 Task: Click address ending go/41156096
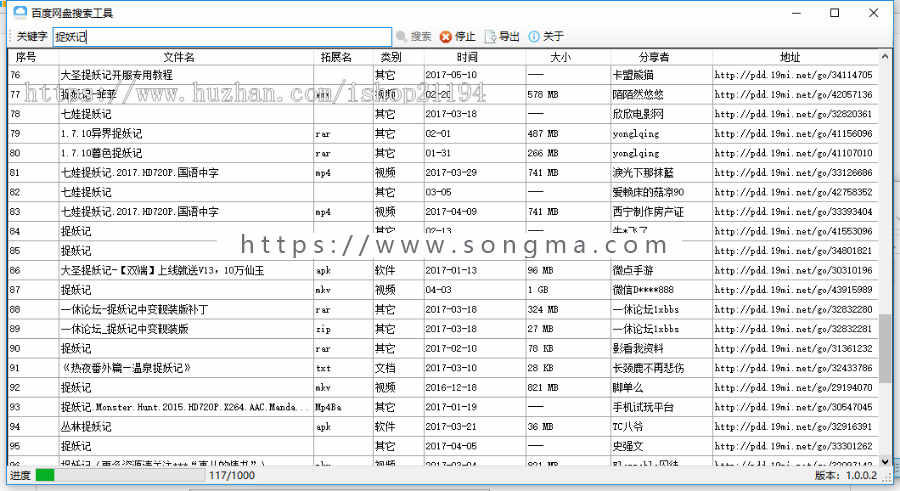(x=793, y=133)
